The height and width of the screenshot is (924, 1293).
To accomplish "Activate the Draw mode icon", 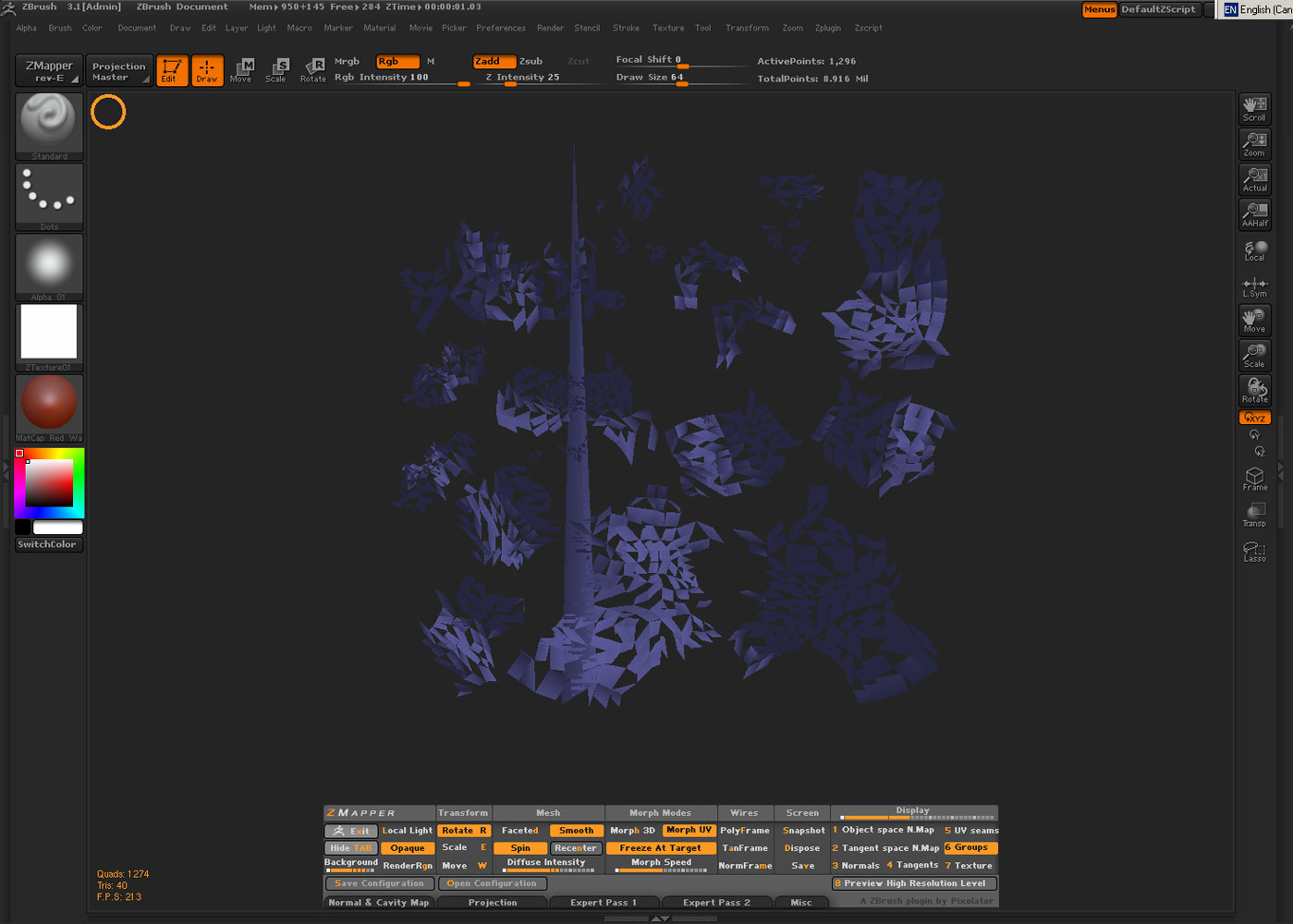I will click(x=207, y=69).
